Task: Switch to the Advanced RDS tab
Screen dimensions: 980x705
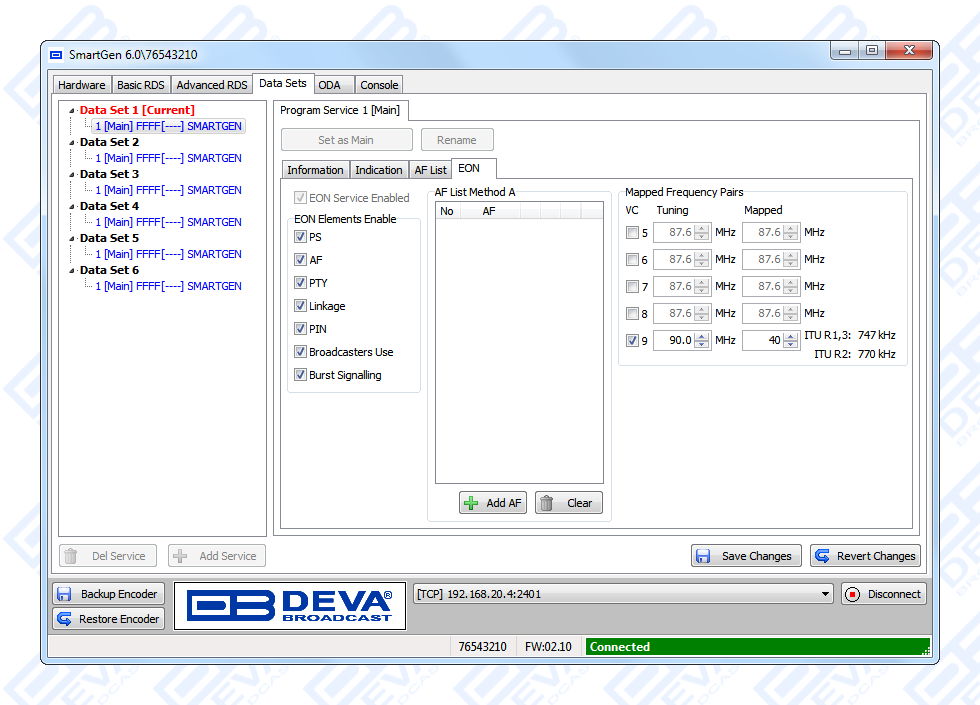Action: (212, 85)
